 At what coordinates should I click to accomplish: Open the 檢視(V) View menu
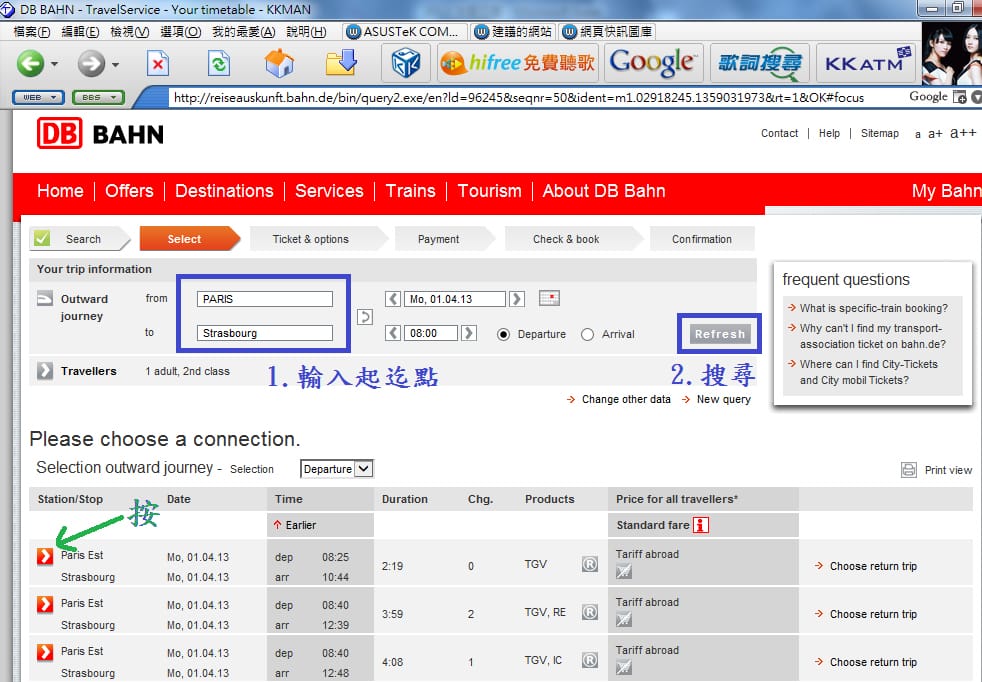pos(130,31)
